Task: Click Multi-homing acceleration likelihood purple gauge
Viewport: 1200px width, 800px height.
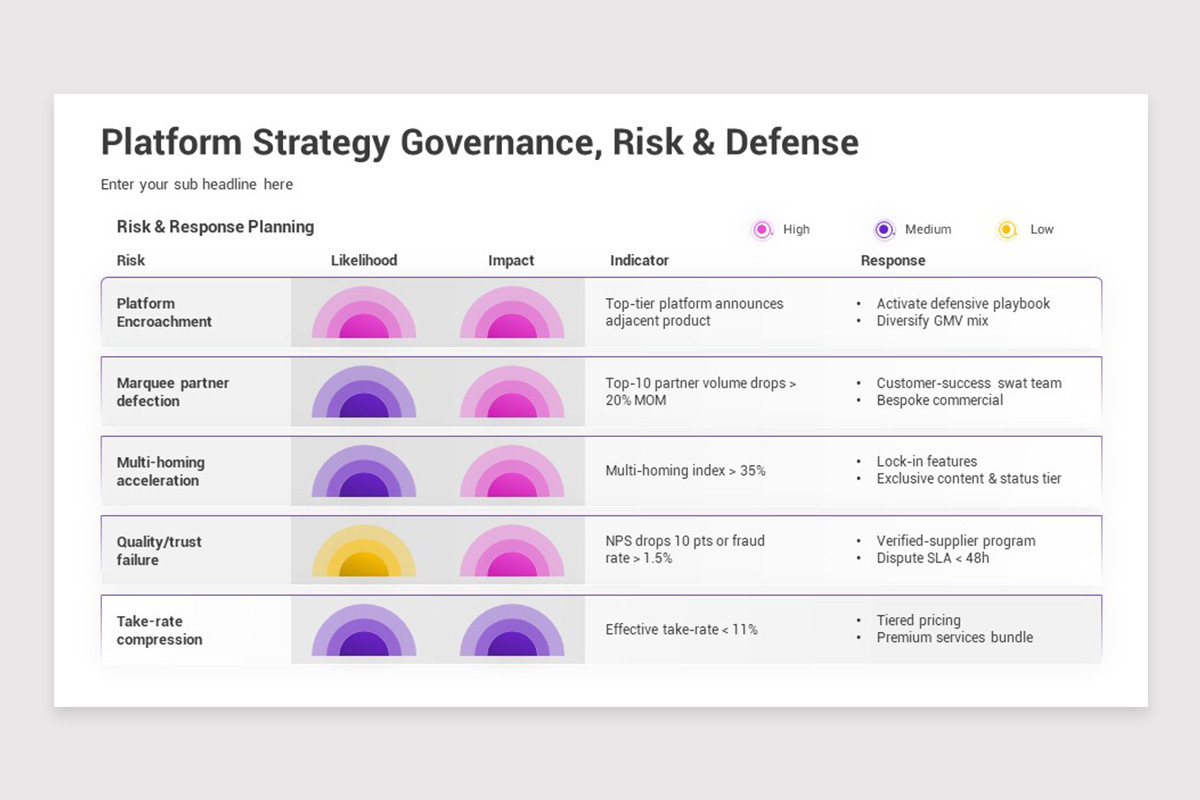Action: [x=364, y=472]
